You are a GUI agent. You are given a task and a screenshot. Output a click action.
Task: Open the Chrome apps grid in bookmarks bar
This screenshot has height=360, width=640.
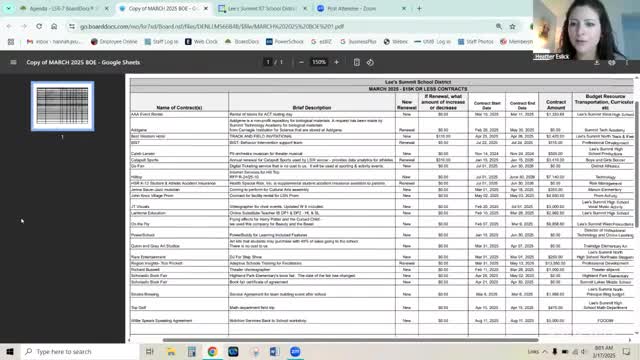(x=11, y=42)
